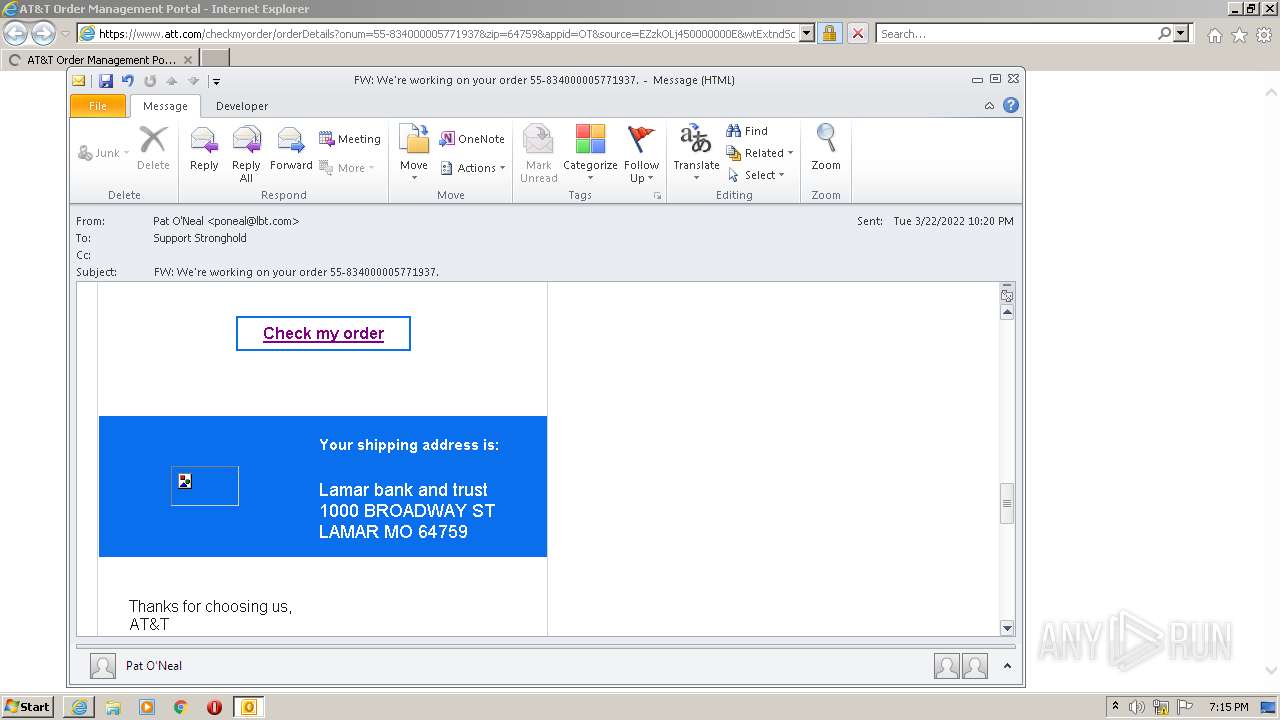Open the Meeting reply option
1280x720 pixels.
(x=350, y=139)
